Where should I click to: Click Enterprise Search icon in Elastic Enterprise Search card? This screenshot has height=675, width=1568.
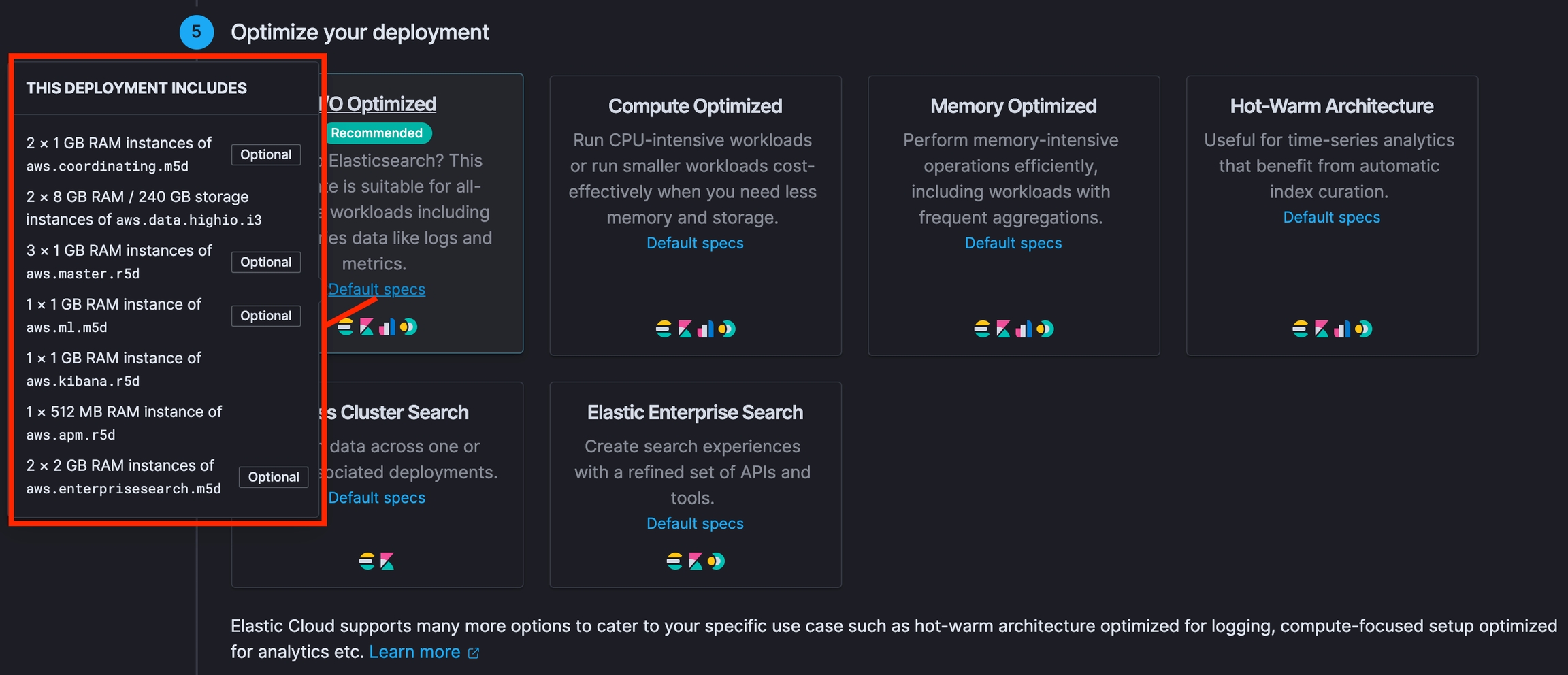pyautogui.click(x=716, y=561)
